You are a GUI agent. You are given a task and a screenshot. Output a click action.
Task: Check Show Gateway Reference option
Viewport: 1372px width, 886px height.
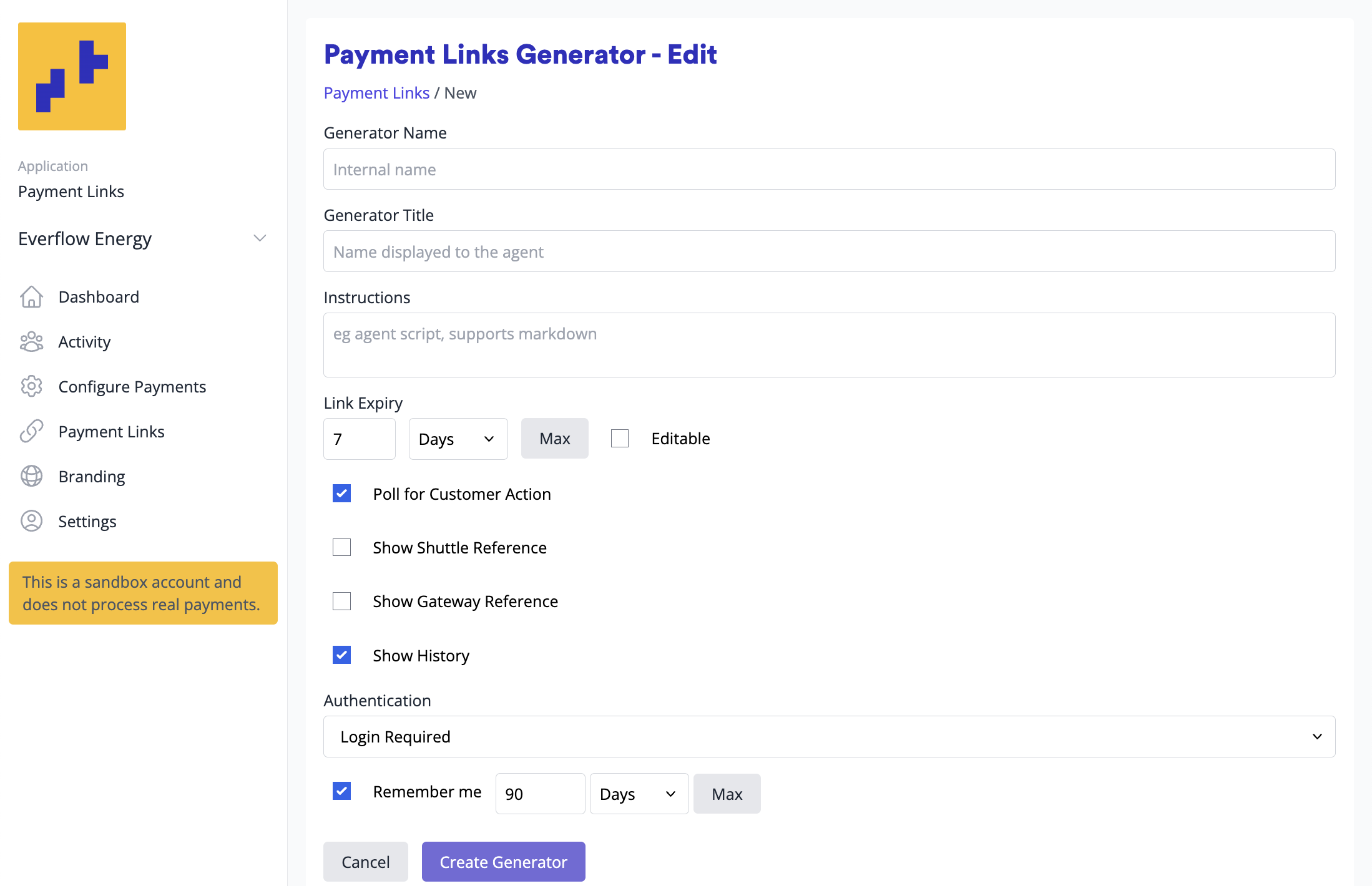[341, 601]
